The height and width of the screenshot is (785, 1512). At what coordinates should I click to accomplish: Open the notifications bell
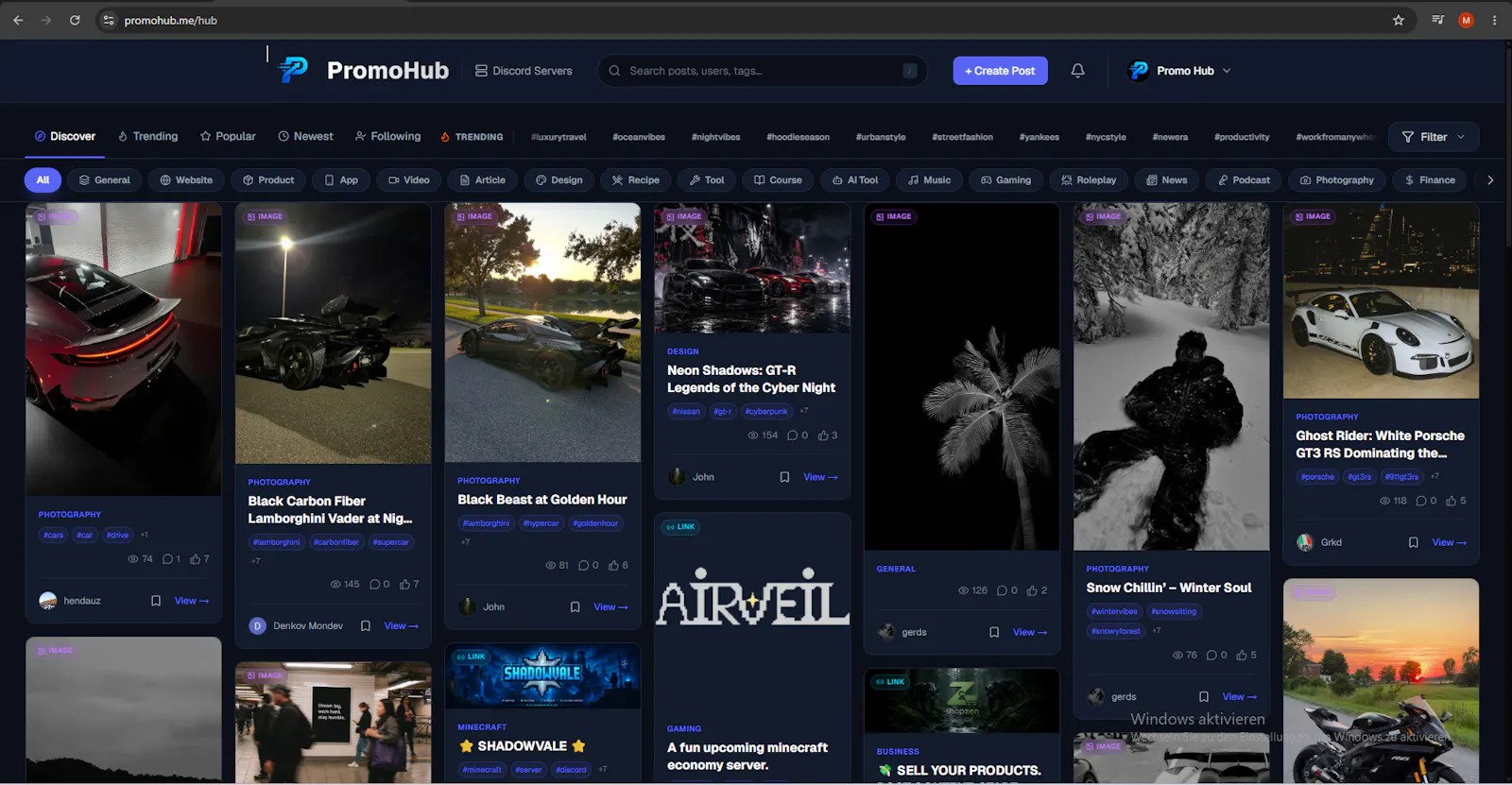pos(1077,71)
